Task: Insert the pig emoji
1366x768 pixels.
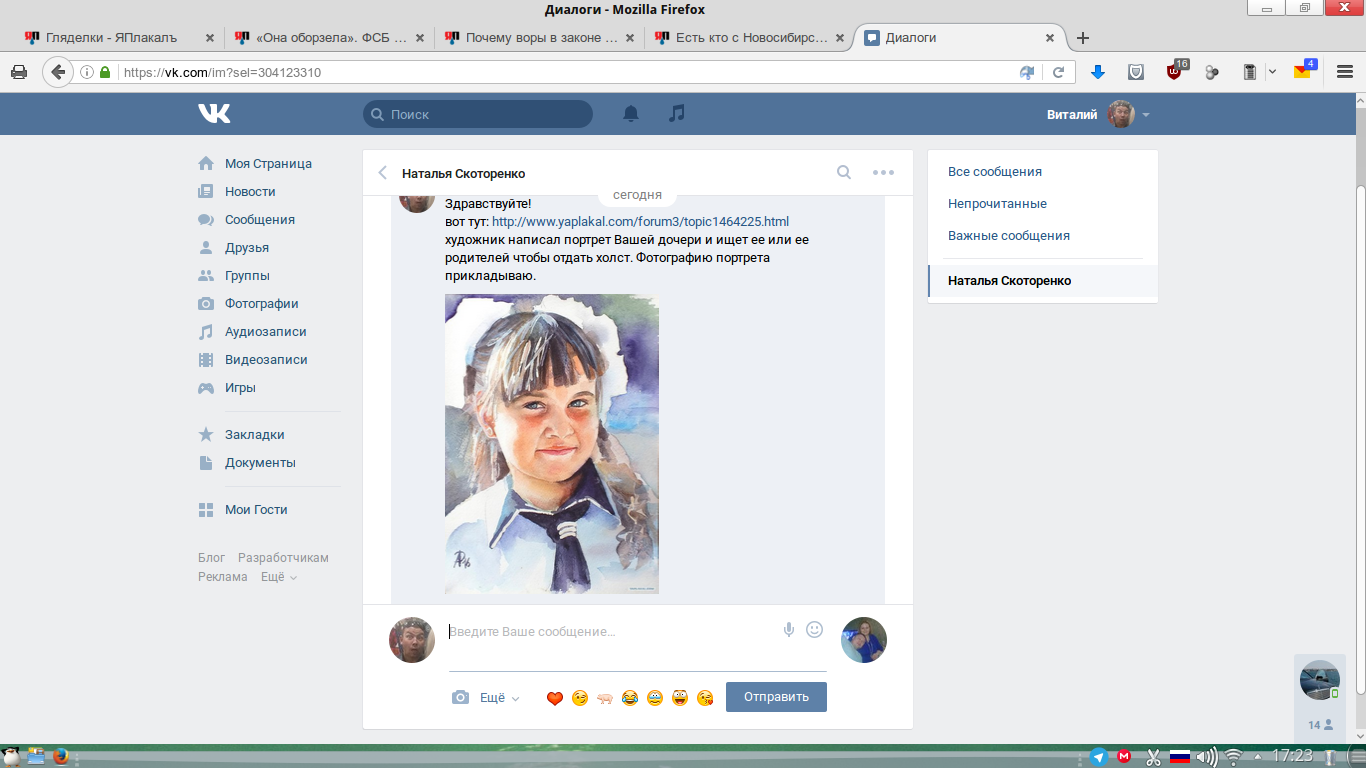Action: pos(605,698)
